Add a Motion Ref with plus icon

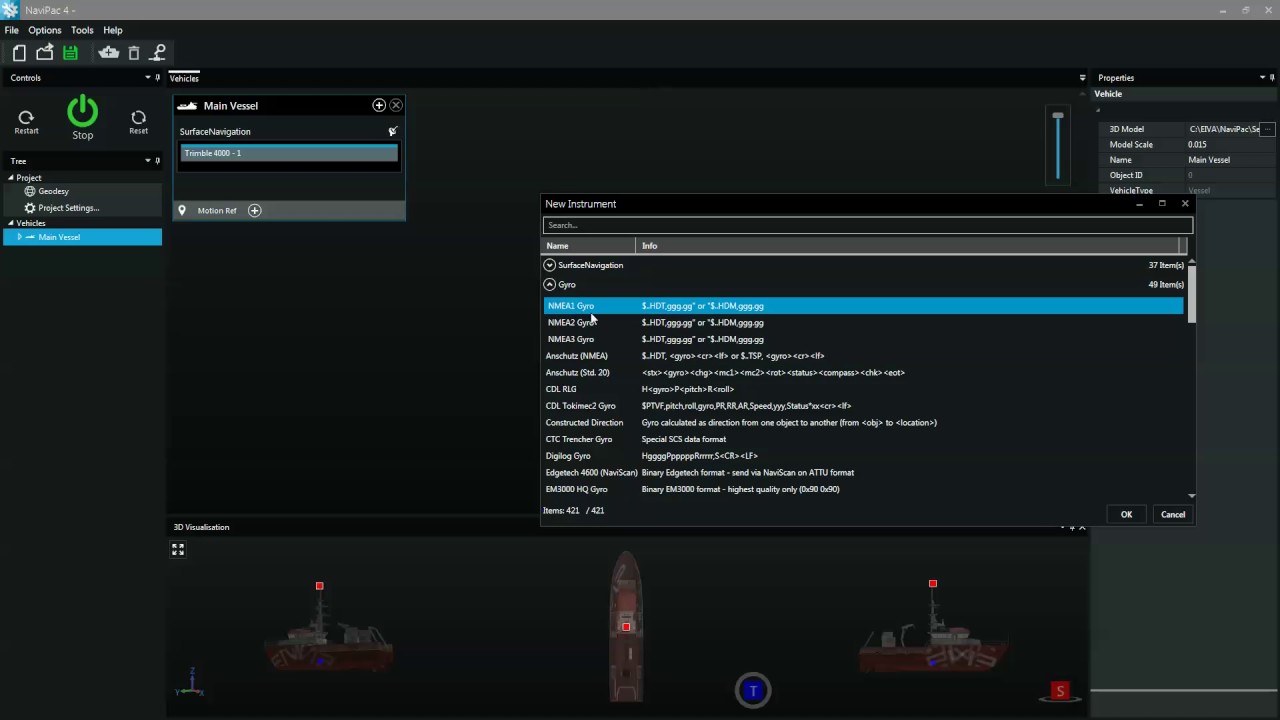click(254, 210)
